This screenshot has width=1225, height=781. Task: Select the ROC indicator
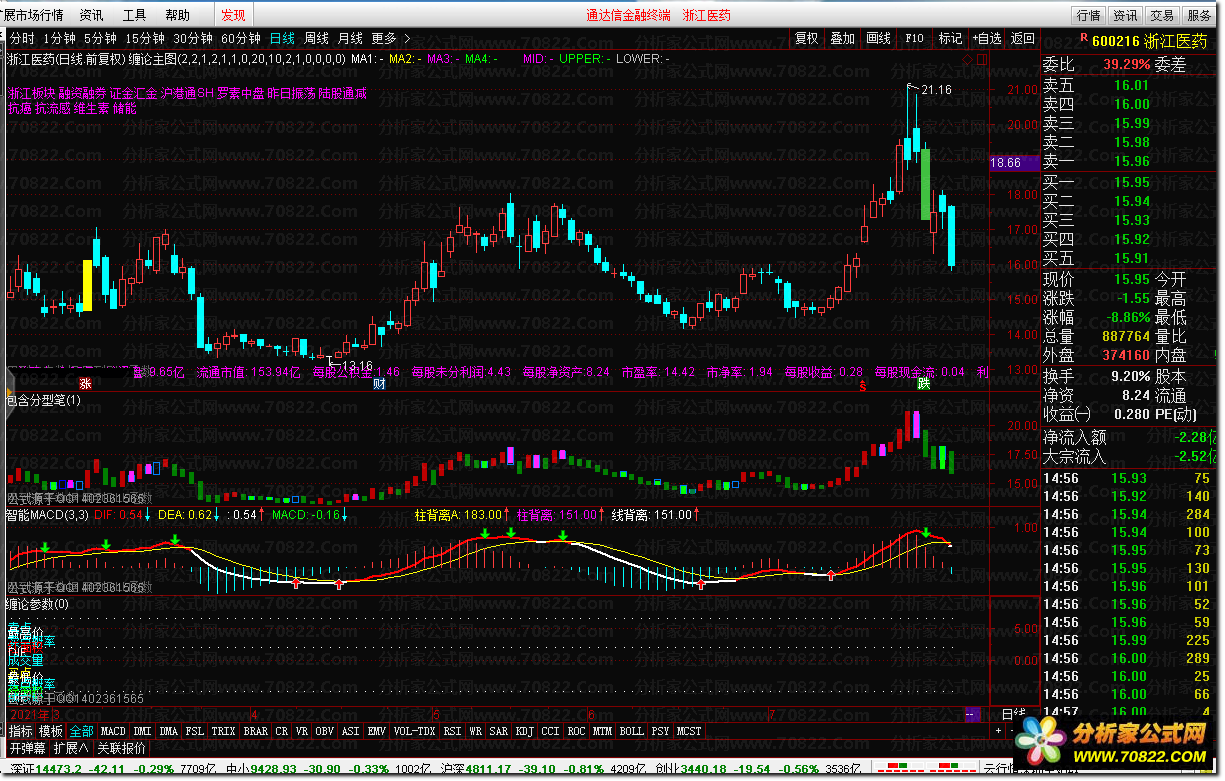point(576,731)
